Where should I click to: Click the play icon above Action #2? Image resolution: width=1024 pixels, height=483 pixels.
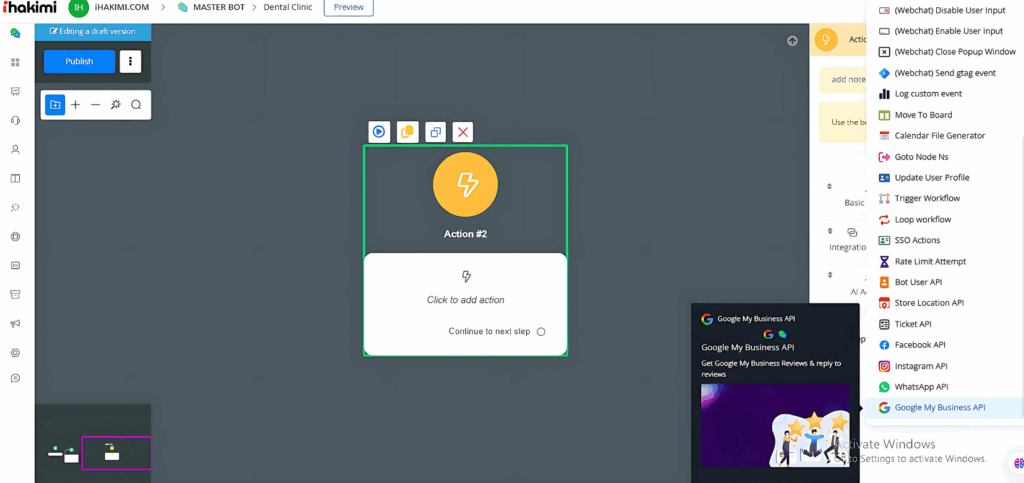[x=379, y=132]
